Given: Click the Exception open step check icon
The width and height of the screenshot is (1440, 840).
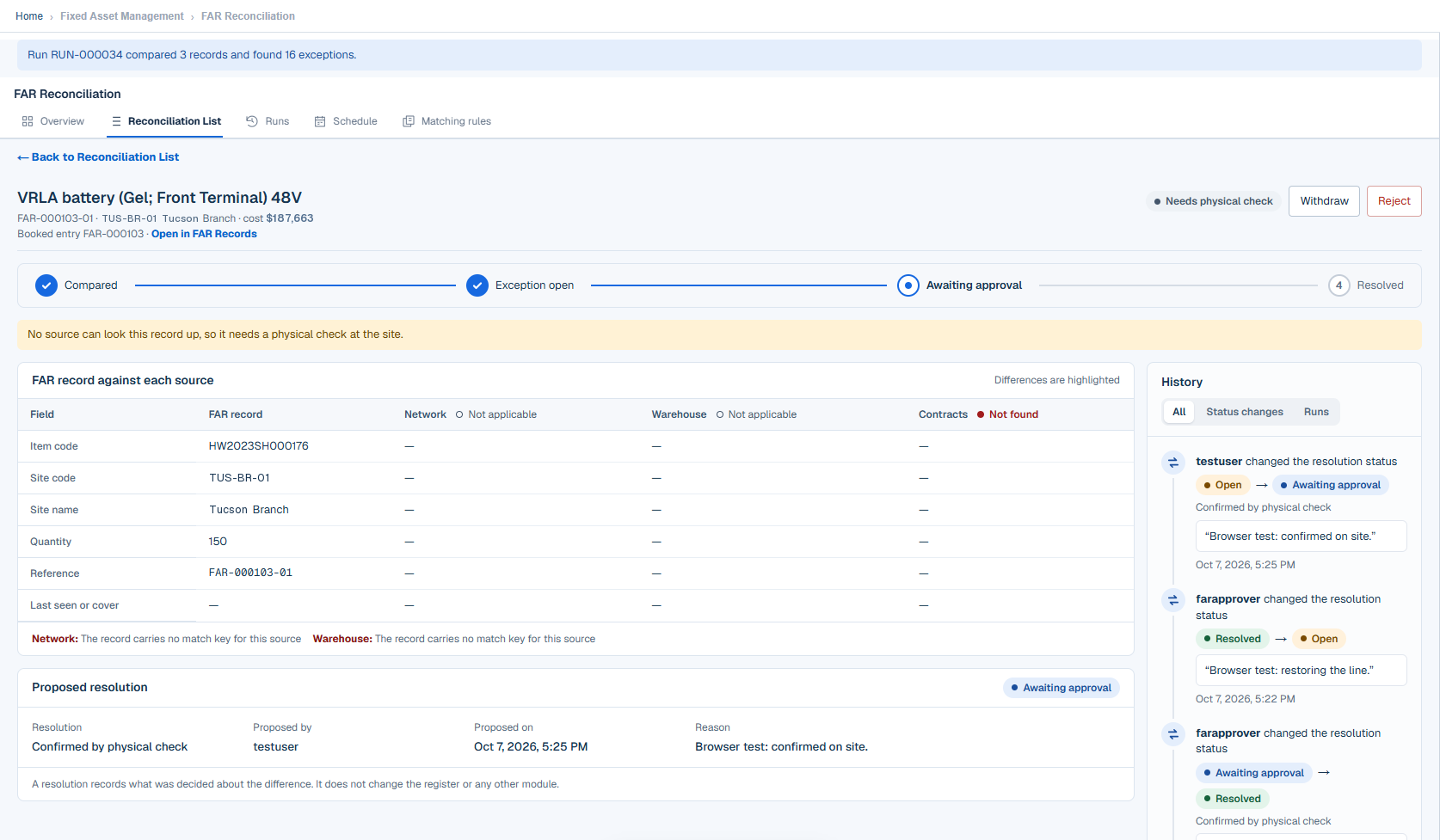Looking at the screenshot, I should click(477, 285).
